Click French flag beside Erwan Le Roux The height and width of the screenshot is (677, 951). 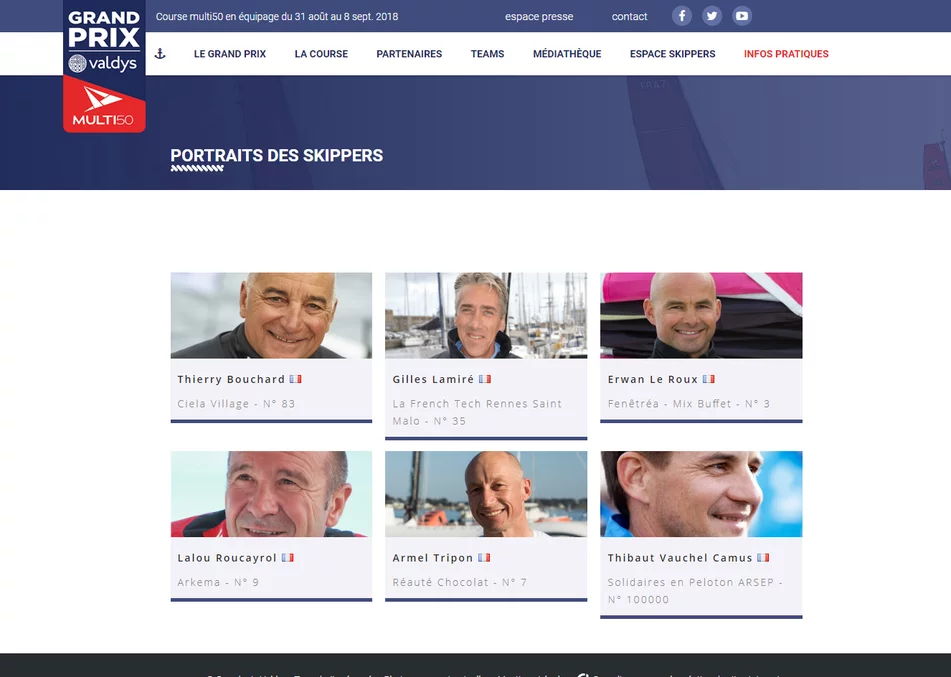(708, 379)
